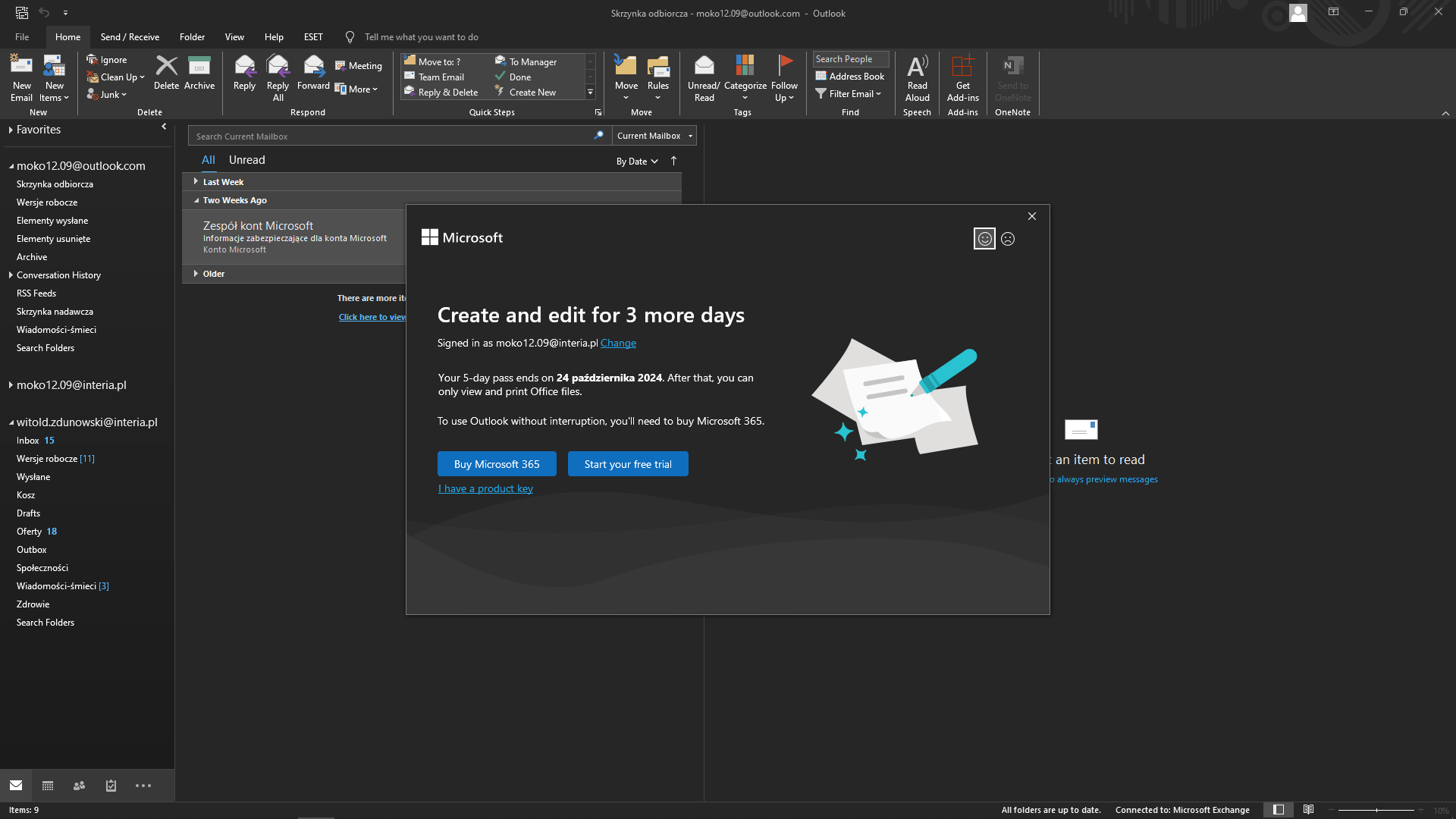Close the Microsoft trial dialog
The height and width of the screenshot is (819, 1456).
pos(1032,216)
